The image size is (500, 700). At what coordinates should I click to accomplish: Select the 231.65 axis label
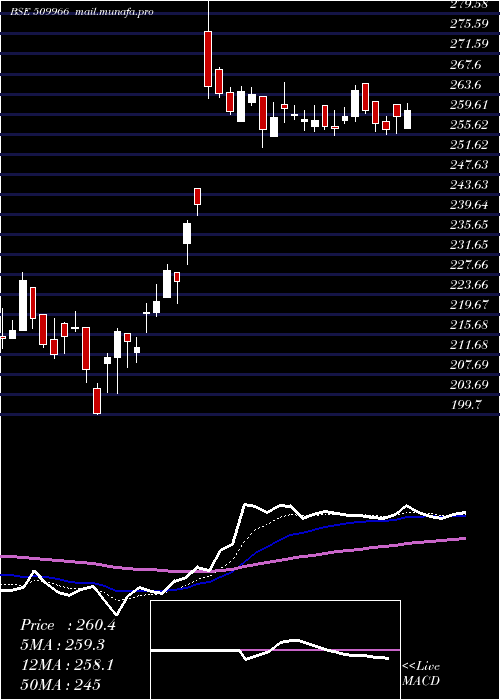[x=469, y=244]
